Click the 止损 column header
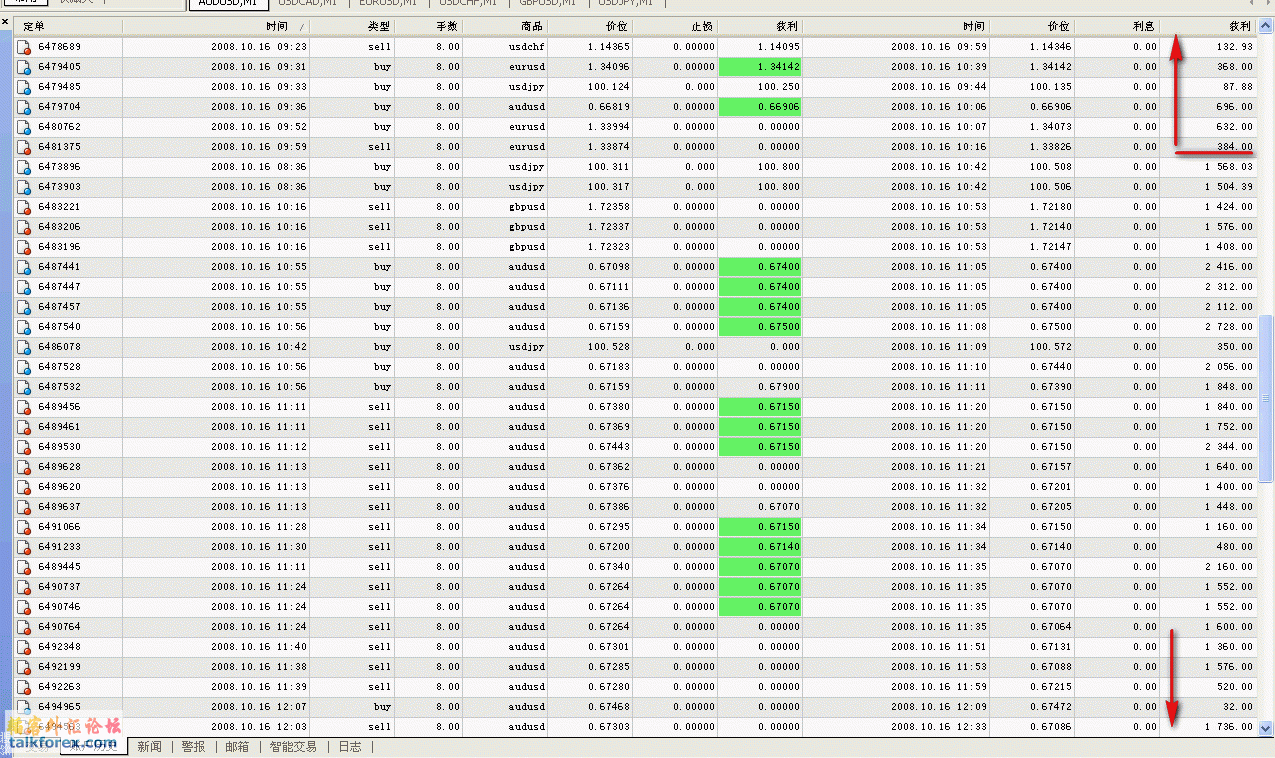The image size is (1275, 758). click(675, 26)
